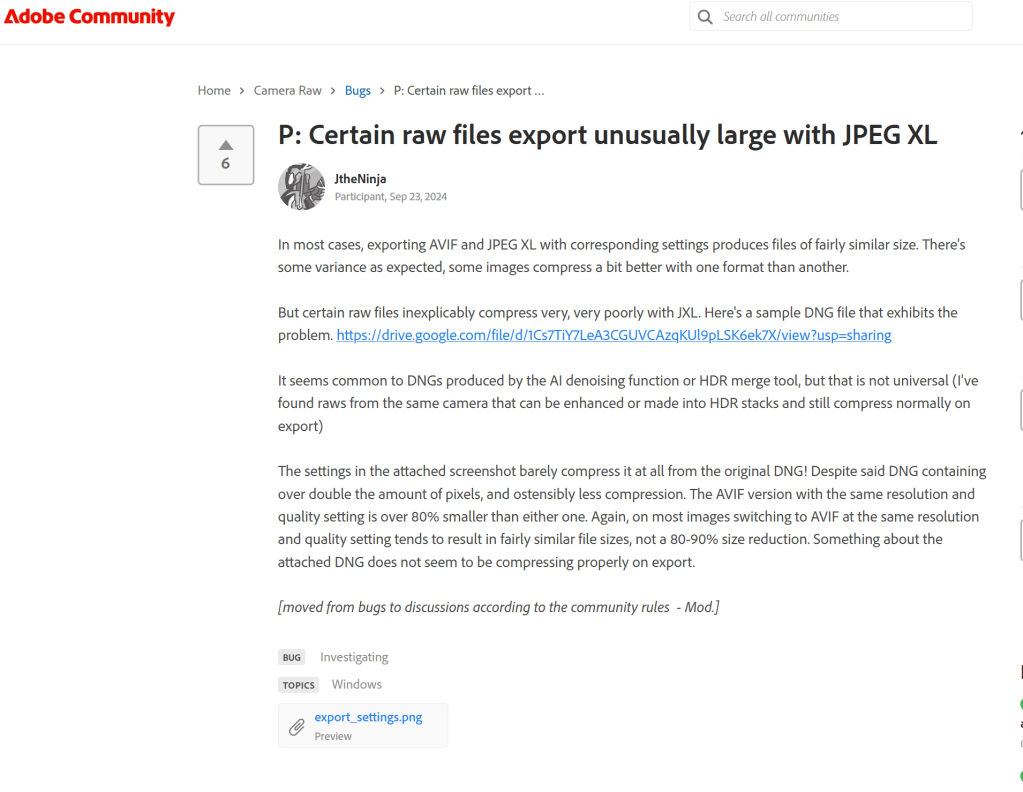Click the TOPICS label badge
Screen dimensions: 1023x792
[299, 685]
